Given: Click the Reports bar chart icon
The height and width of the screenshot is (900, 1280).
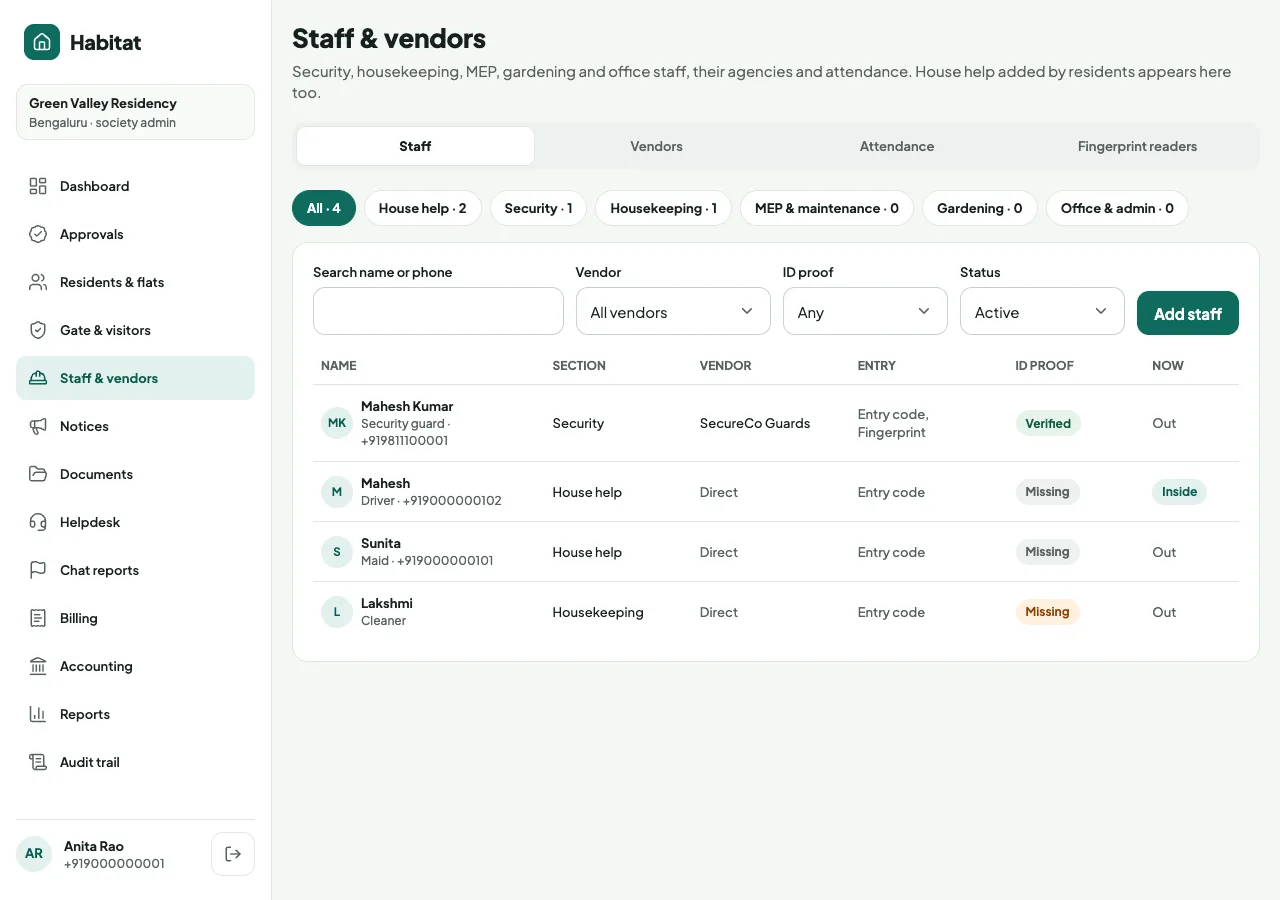Looking at the screenshot, I should click(x=38, y=714).
